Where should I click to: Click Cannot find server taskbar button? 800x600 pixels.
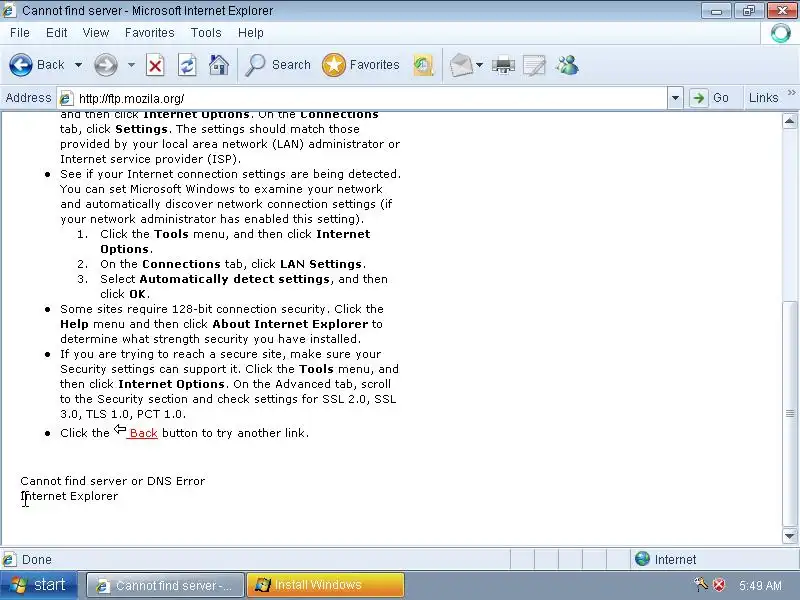(x=165, y=585)
